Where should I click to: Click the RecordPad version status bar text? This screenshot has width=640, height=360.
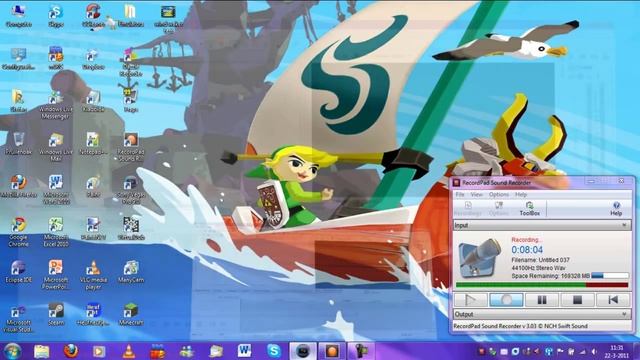520,326
